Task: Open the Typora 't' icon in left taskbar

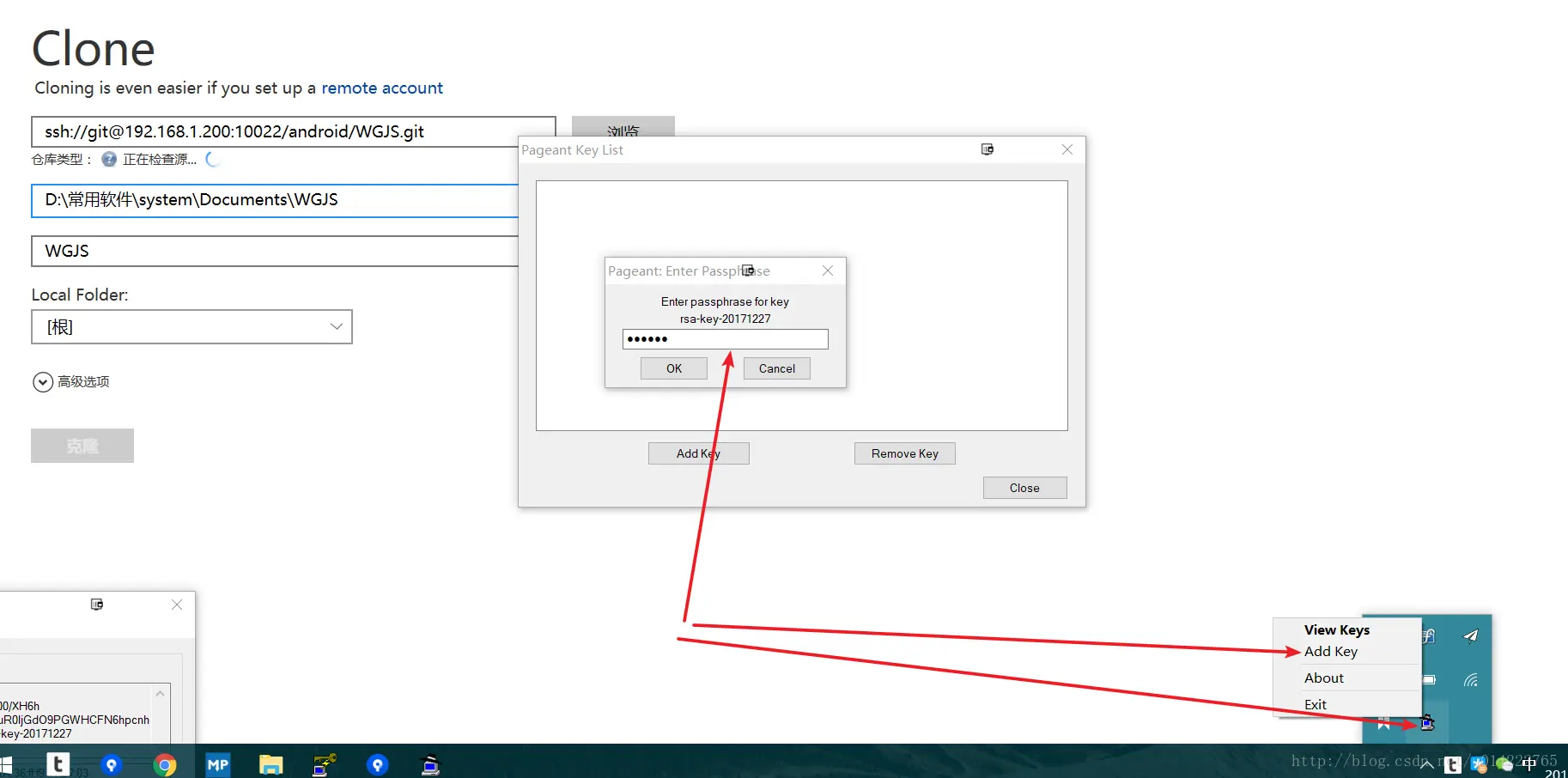Action: point(58,764)
